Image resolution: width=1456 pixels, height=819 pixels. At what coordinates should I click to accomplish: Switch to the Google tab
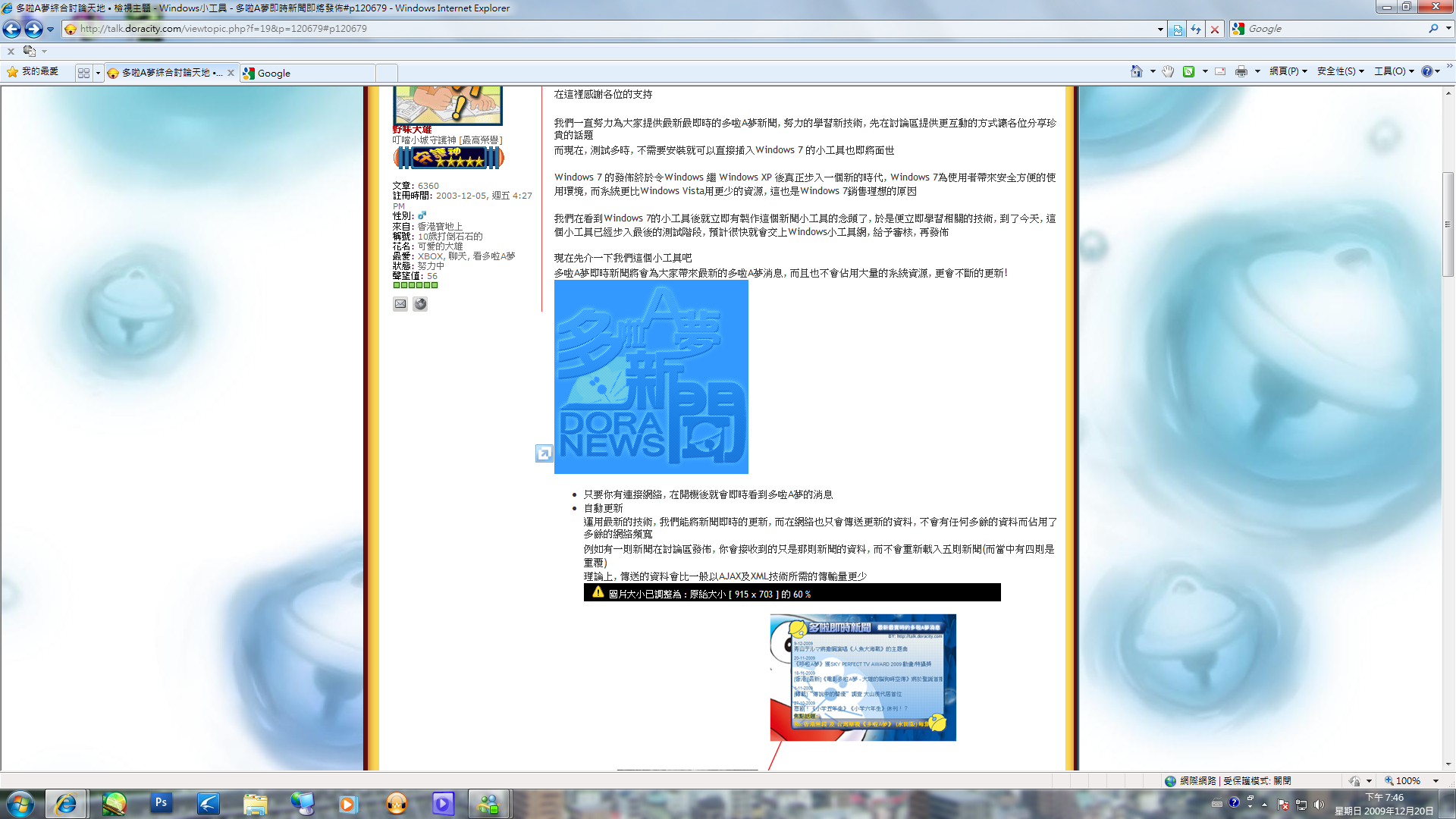308,73
